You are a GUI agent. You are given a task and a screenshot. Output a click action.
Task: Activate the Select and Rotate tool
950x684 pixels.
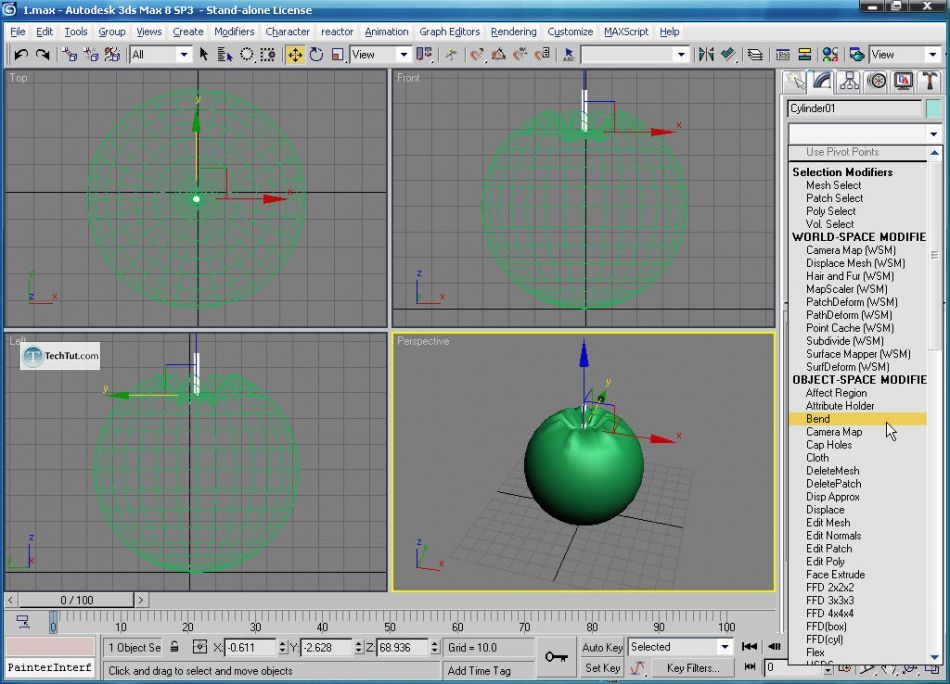[x=316, y=55]
